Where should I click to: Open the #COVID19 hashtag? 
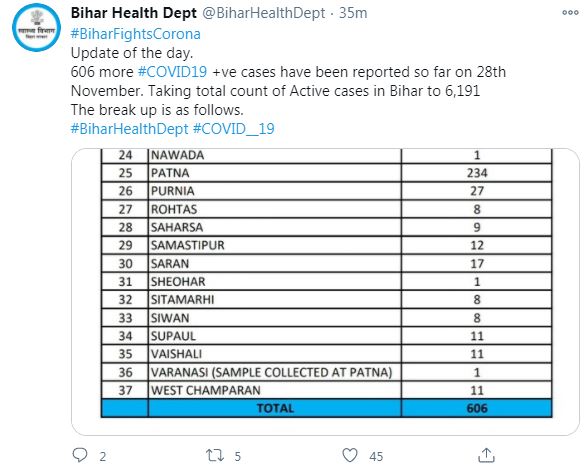[172, 72]
